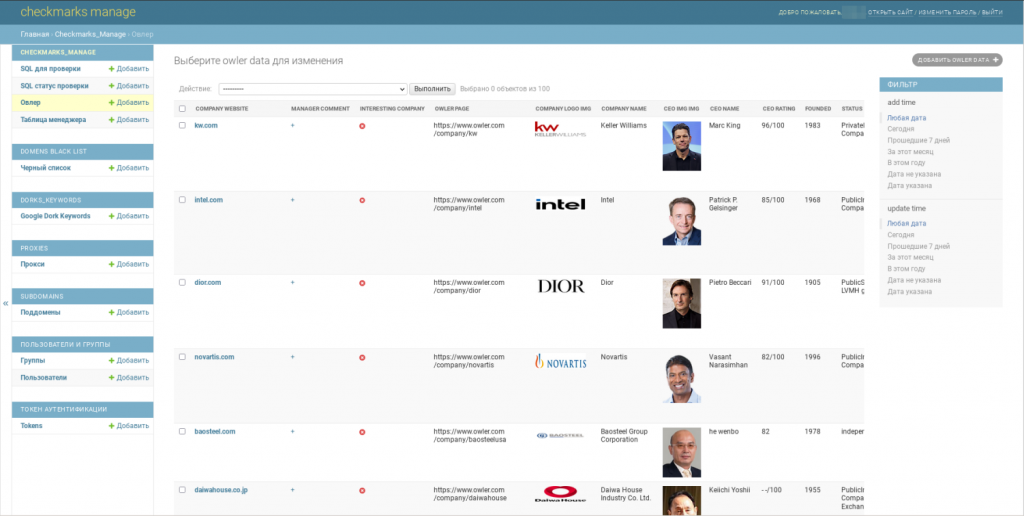Click Daiwa House company logo image
Screen dimensions: 1024x516
560,494
